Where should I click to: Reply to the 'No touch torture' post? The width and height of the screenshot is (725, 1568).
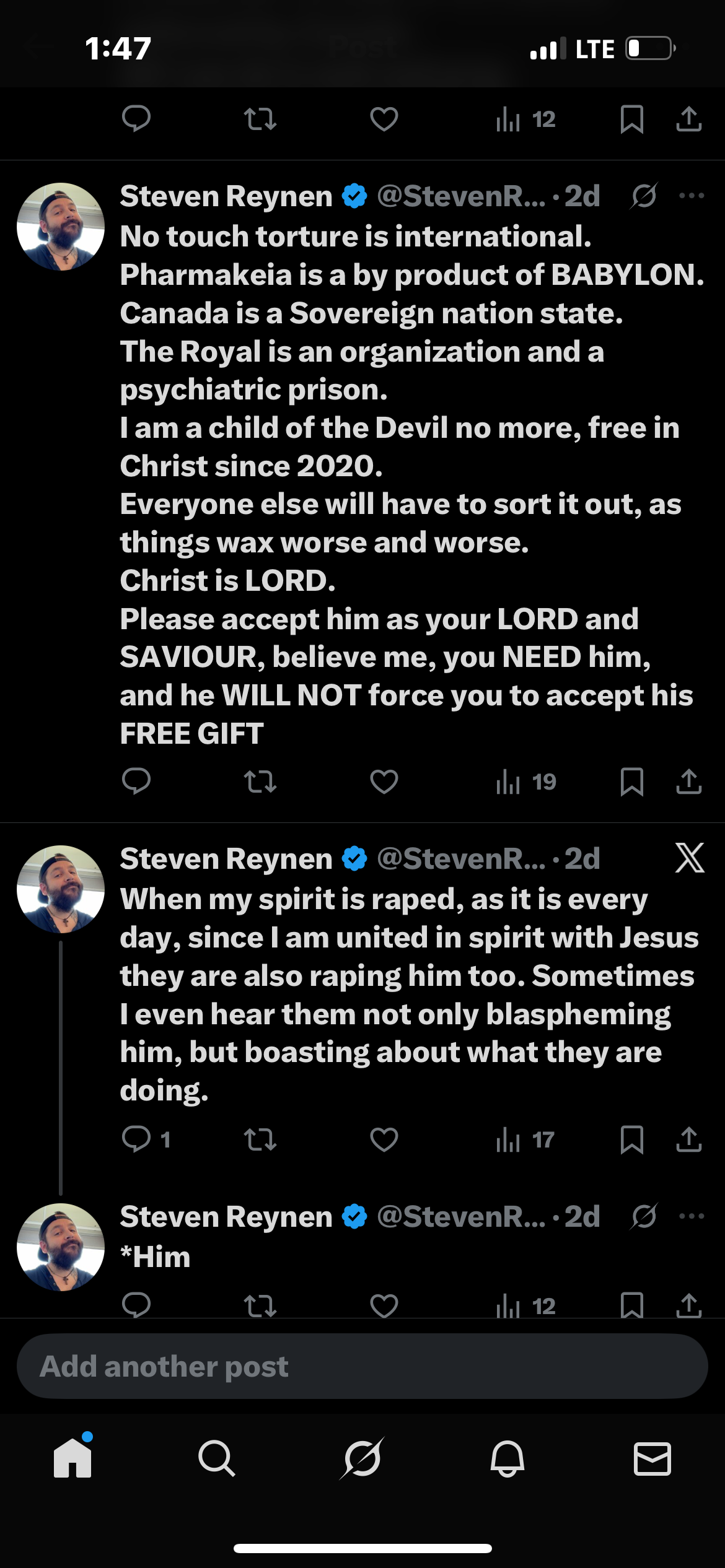(x=136, y=782)
